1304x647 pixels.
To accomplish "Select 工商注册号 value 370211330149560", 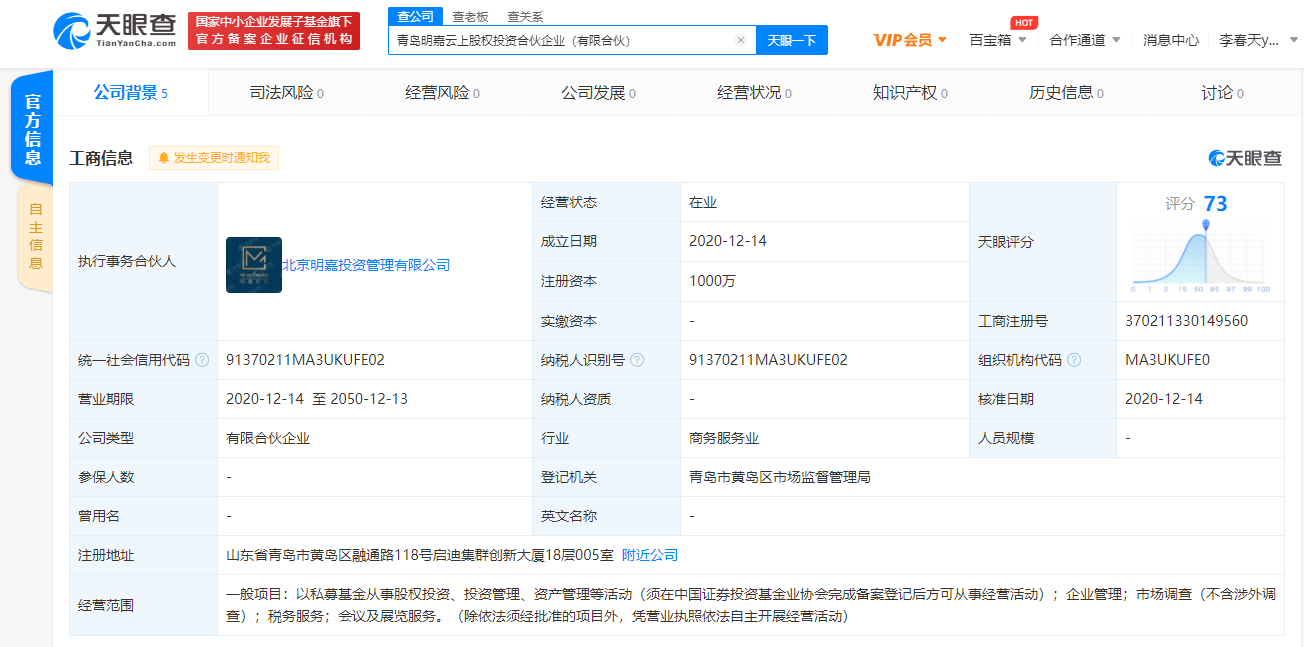I will 1186,321.
